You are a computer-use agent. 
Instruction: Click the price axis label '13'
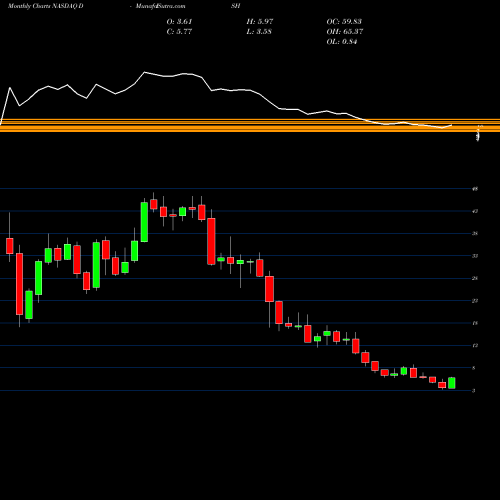click(x=475, y=346)
